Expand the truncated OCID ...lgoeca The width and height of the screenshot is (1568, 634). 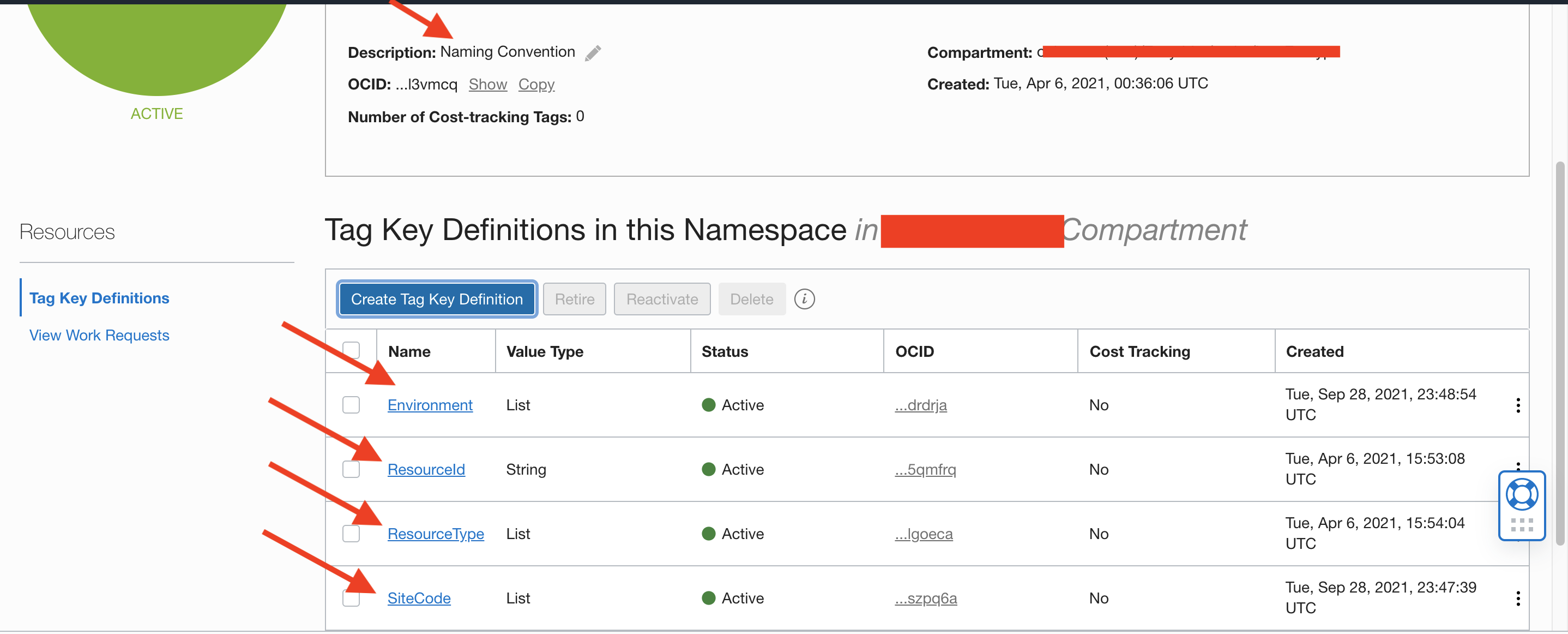[924, 534]
